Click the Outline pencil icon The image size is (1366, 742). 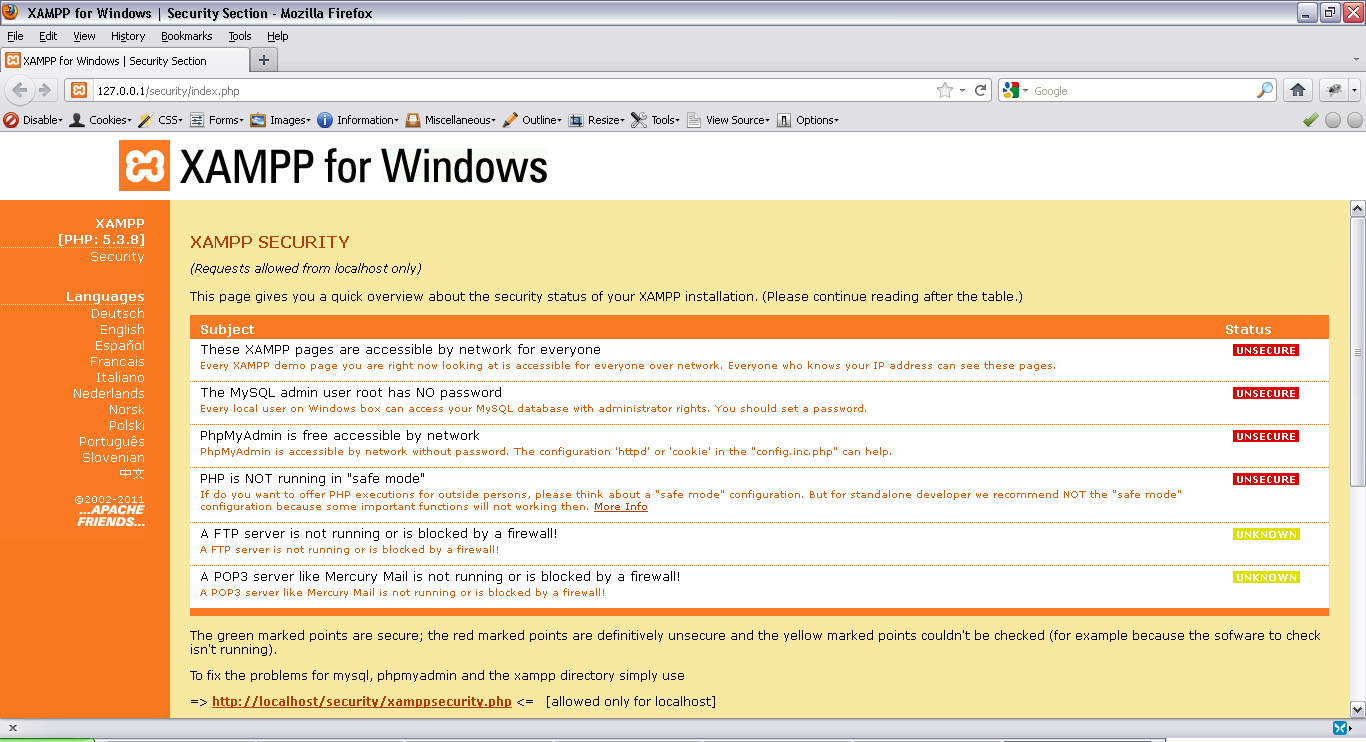pos(510,120)
